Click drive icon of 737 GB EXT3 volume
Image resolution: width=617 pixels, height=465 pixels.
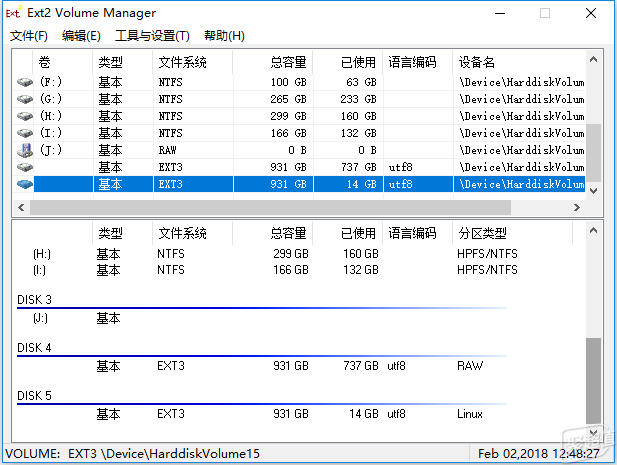(25, 167)
